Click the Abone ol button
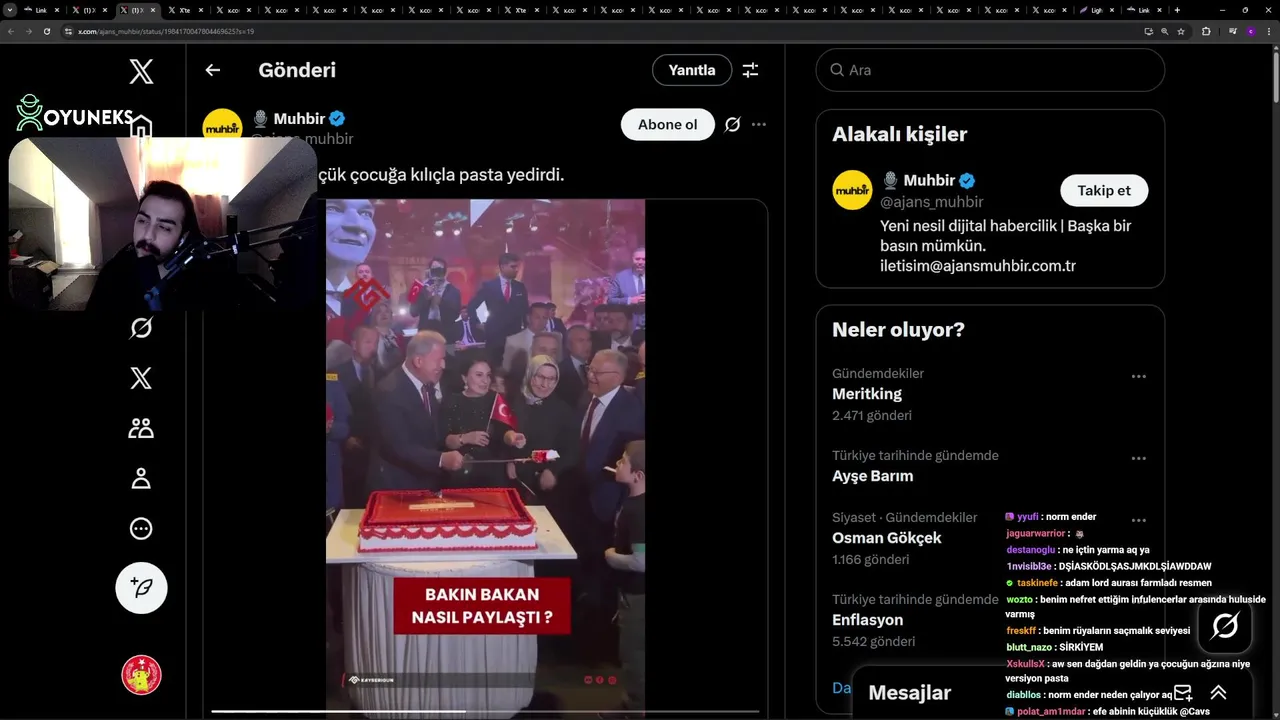 [x=667, y=125]
